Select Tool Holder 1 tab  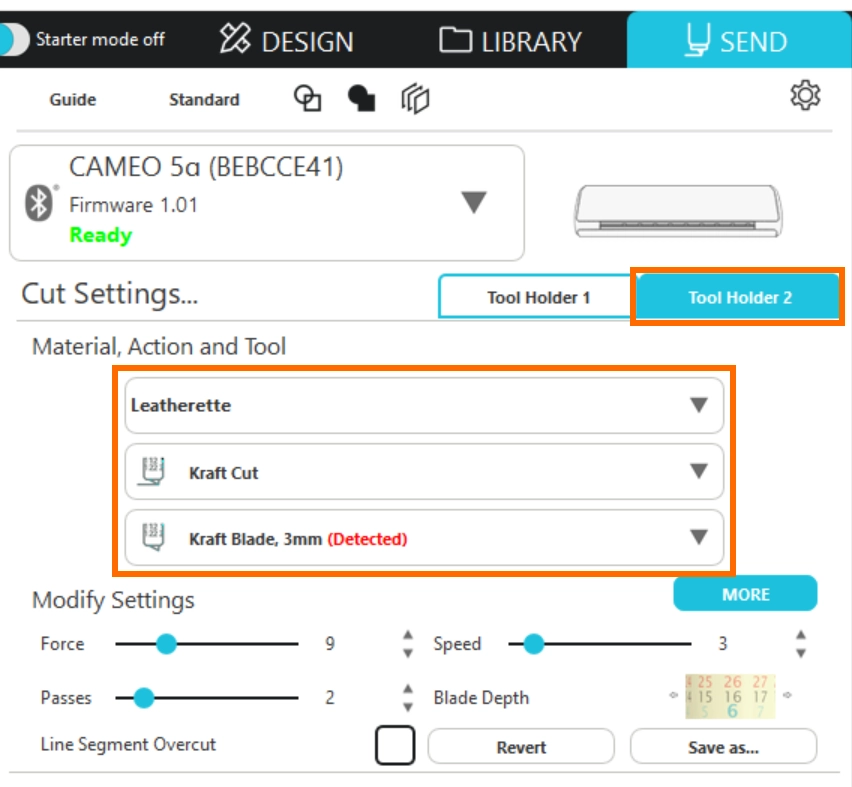pyautogui.click(x=538, y=297)
